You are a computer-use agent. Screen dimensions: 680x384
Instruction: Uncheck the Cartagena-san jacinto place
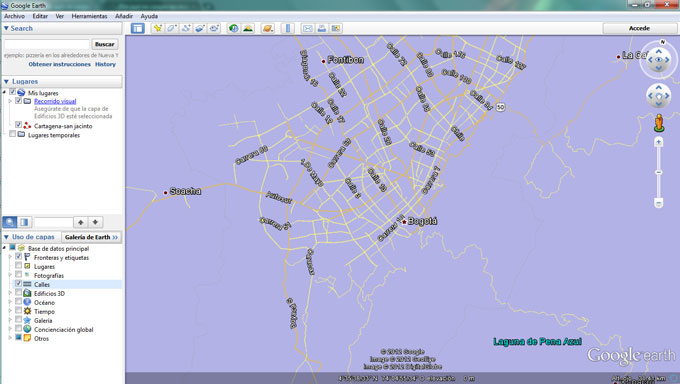[x=18, y=125]
